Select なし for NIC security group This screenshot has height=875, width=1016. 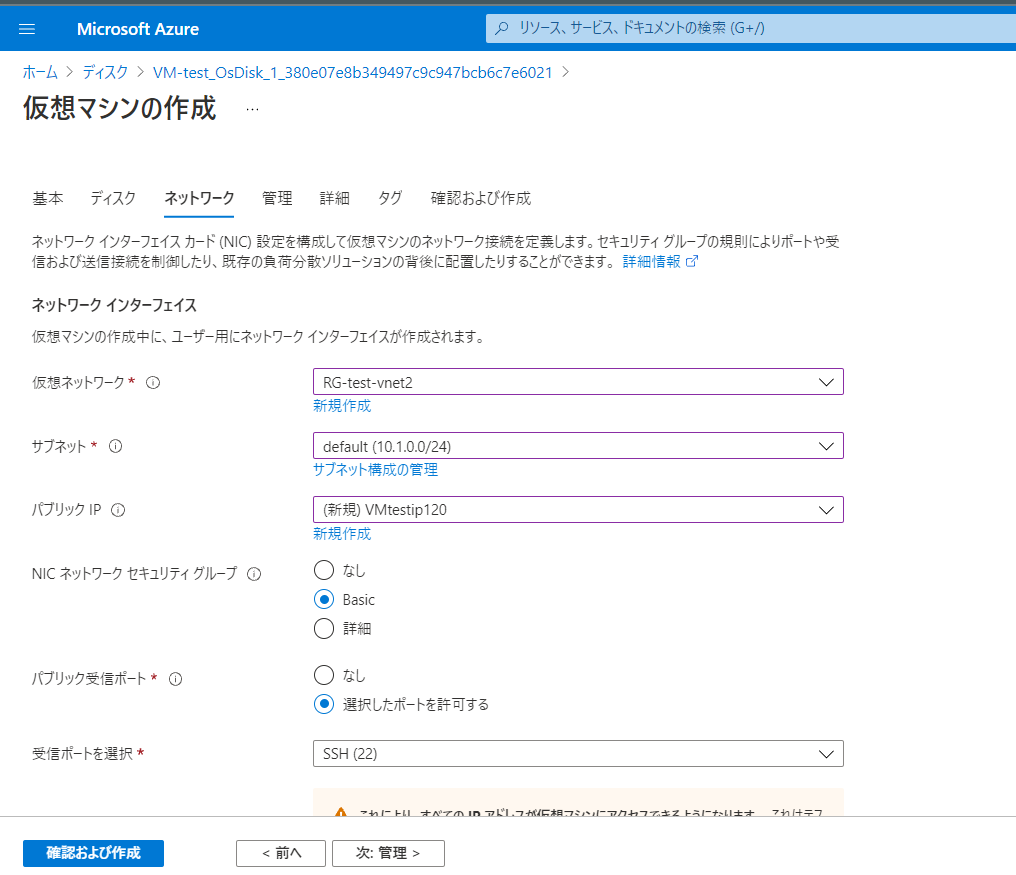324,570
